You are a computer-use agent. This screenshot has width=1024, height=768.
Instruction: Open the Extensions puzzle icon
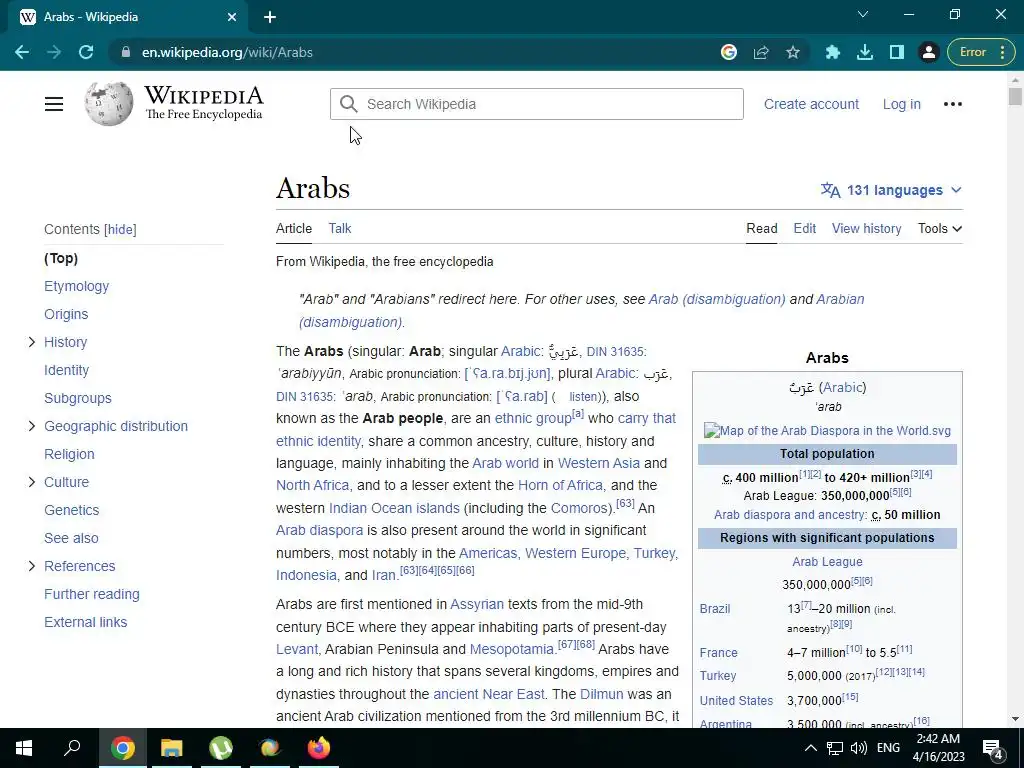(x=833, y=52)
